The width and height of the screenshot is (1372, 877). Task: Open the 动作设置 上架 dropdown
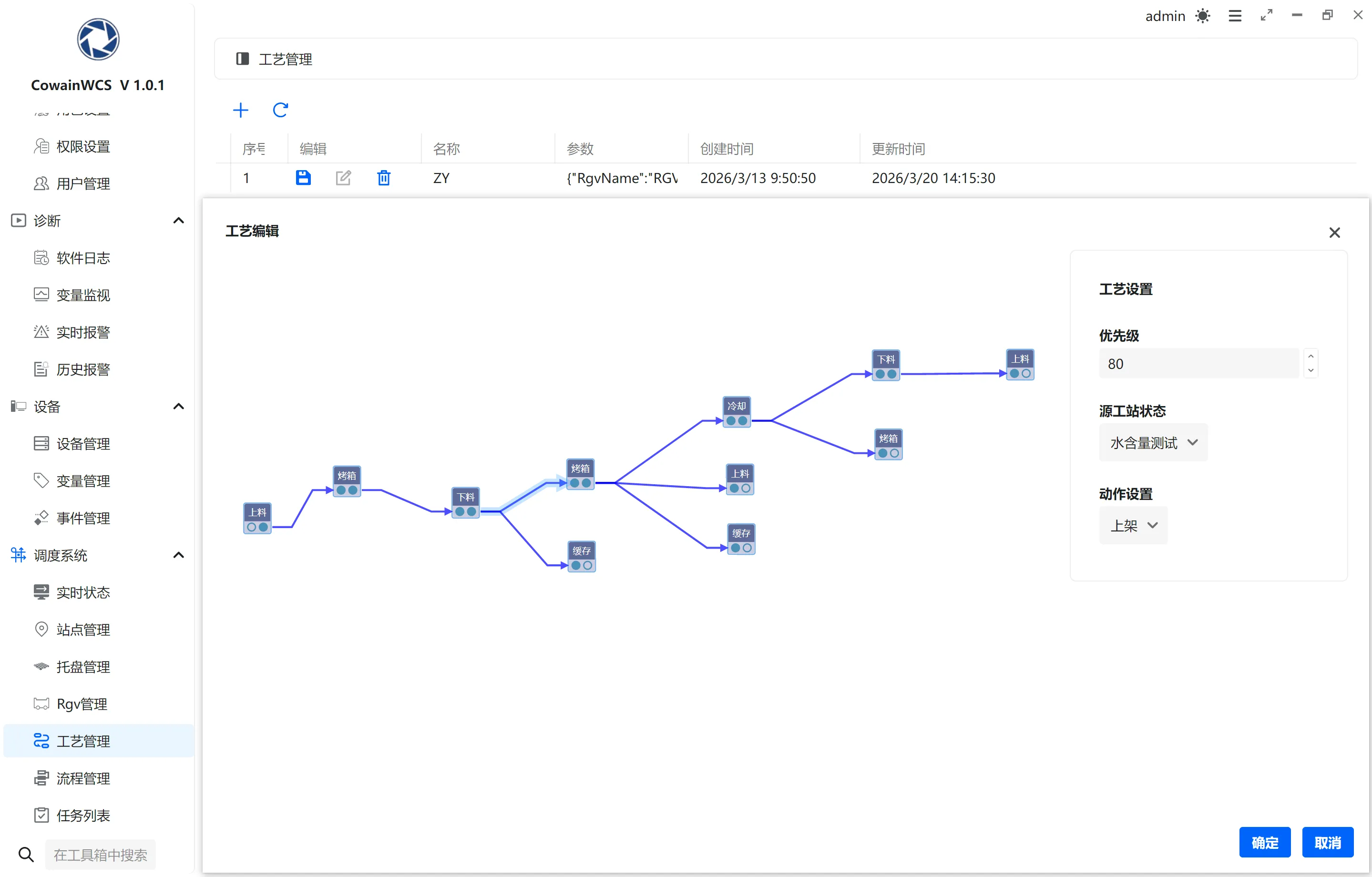pyautogui.click(x=1133, y=526)
